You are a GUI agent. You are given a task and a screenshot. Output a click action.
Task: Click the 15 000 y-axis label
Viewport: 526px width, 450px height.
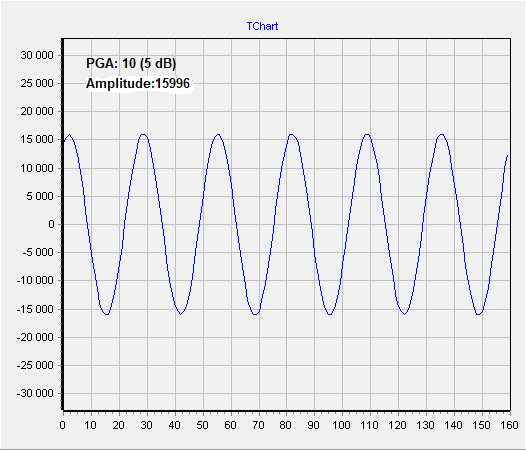pos(37,140)
